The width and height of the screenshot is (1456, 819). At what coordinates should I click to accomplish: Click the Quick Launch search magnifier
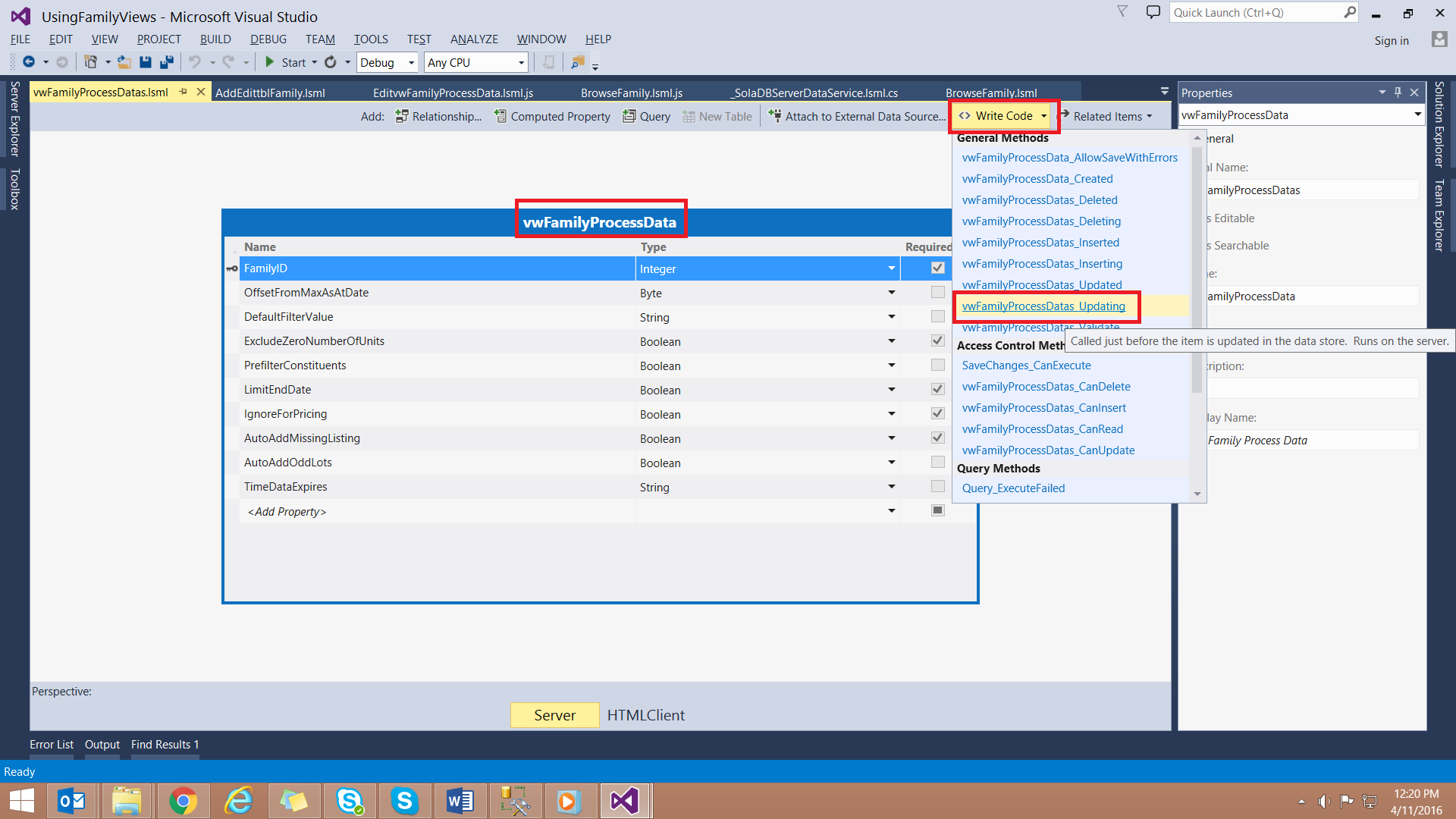point(1350,12)
